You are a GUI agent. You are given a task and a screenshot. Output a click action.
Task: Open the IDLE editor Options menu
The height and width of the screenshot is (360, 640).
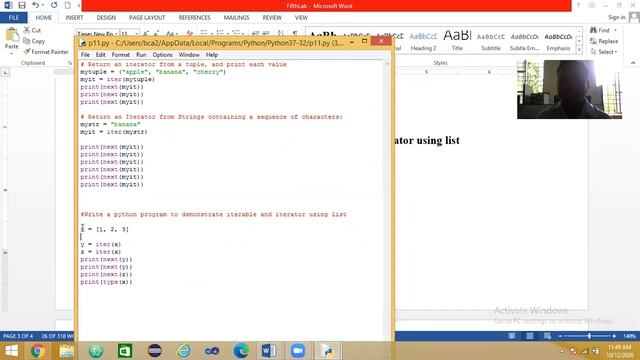[162, 55]
